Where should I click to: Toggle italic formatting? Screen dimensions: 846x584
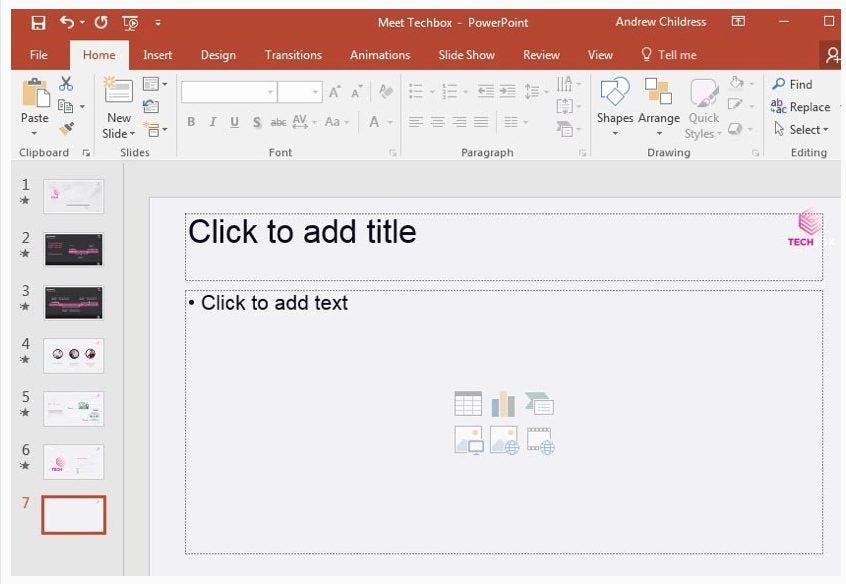(x=213, y=122)
